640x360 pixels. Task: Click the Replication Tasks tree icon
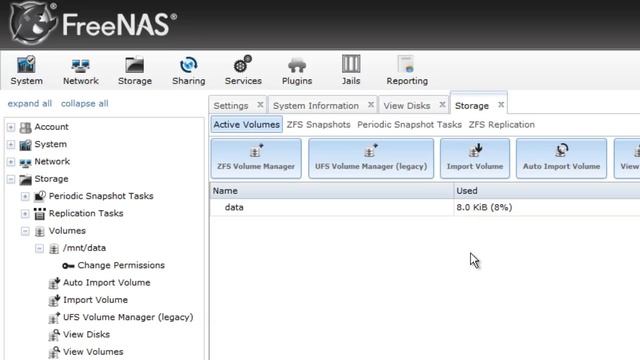[40, 213]
